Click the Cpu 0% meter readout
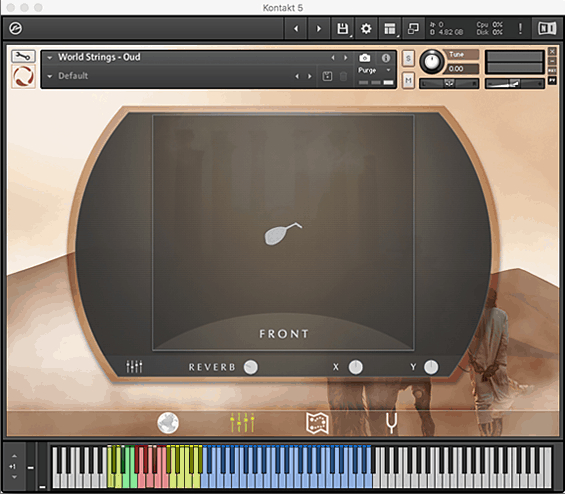The width and height of the screenshot is (565, 494). 489,25
